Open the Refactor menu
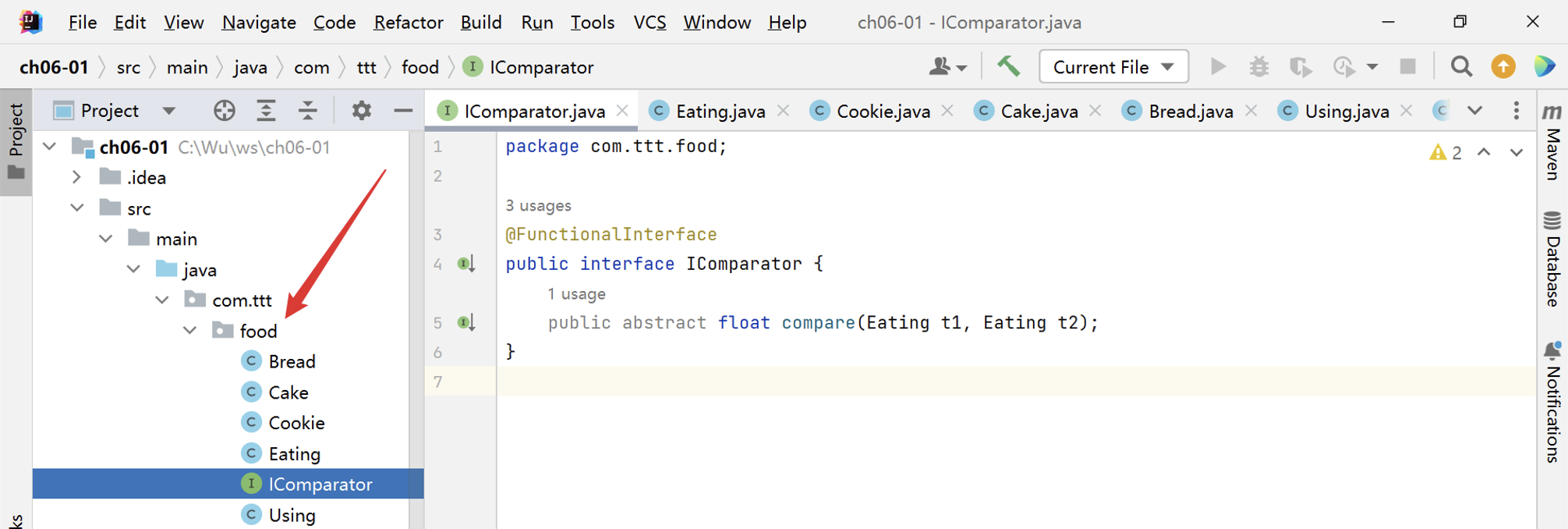1568x529 pixels. 408,23
